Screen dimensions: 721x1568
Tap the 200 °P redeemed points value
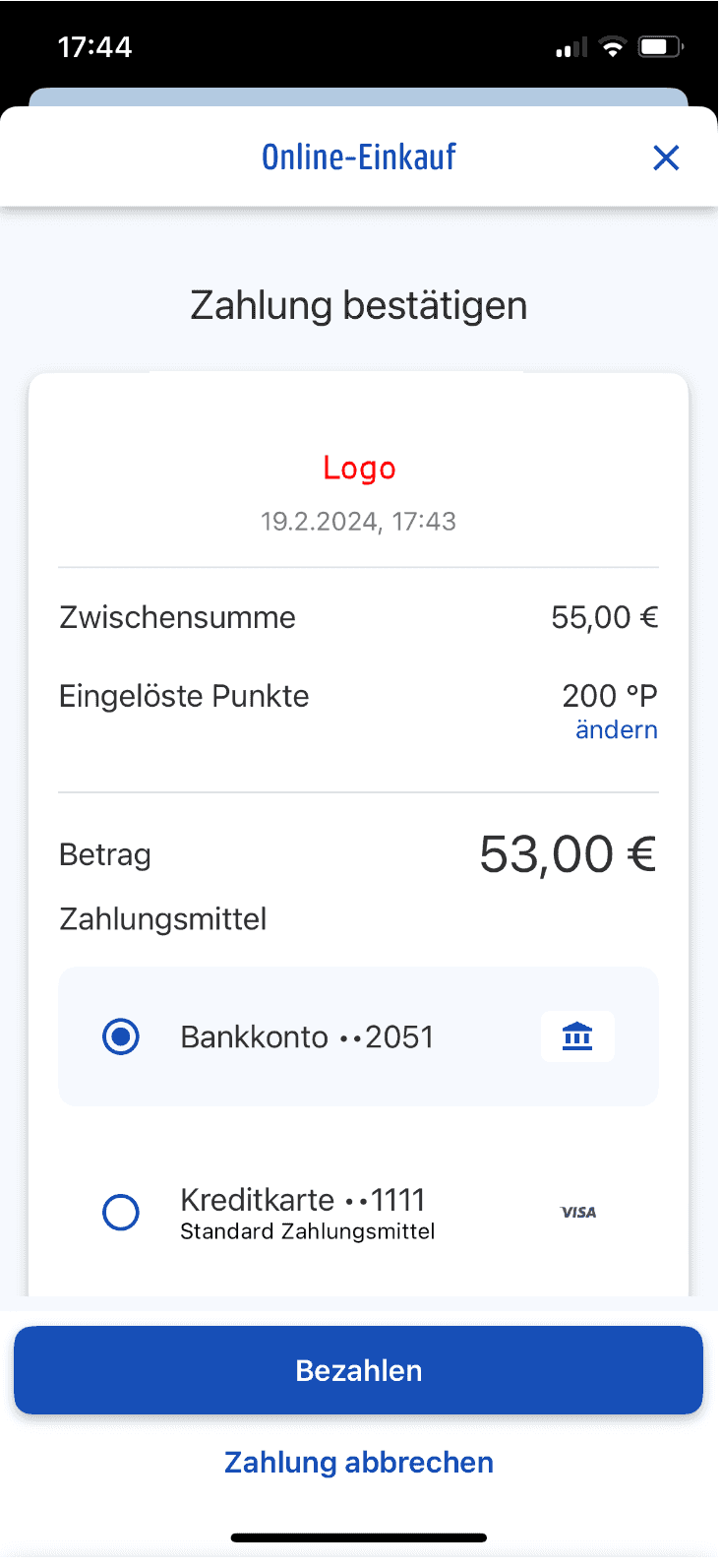pyautogui.click(x=609, y=696)
